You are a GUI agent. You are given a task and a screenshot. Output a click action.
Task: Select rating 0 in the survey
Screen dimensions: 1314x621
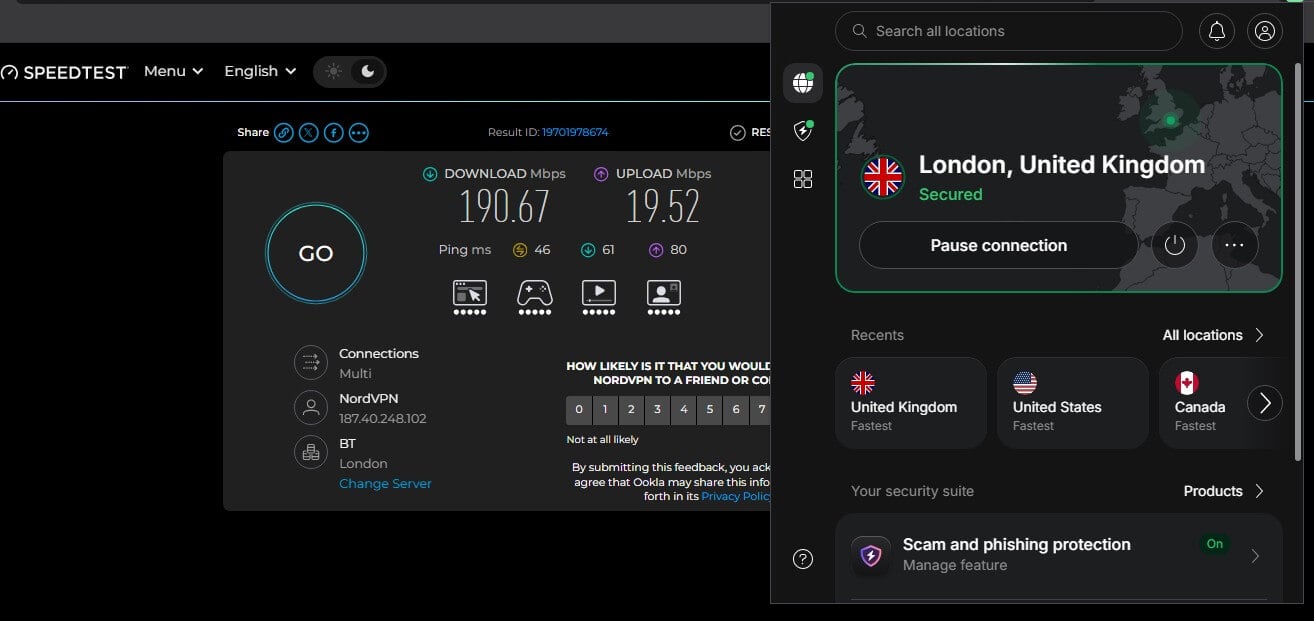(579, 409)
